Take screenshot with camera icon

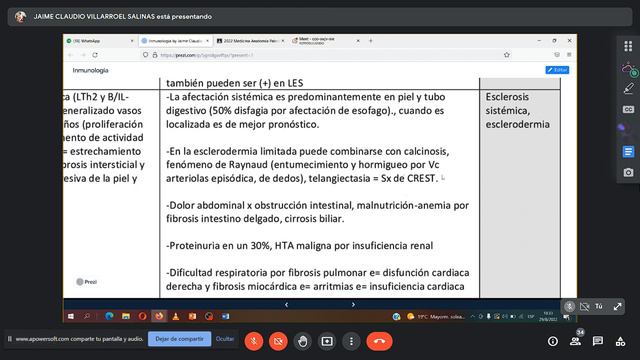[628, 172]
